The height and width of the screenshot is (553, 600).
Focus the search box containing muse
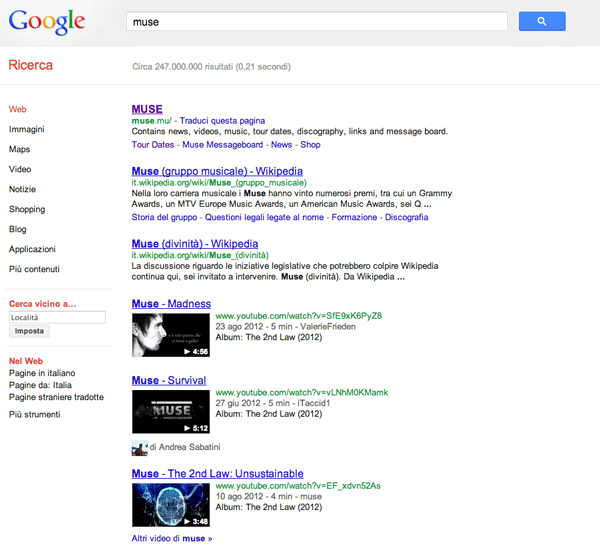[x=317, y=22]
